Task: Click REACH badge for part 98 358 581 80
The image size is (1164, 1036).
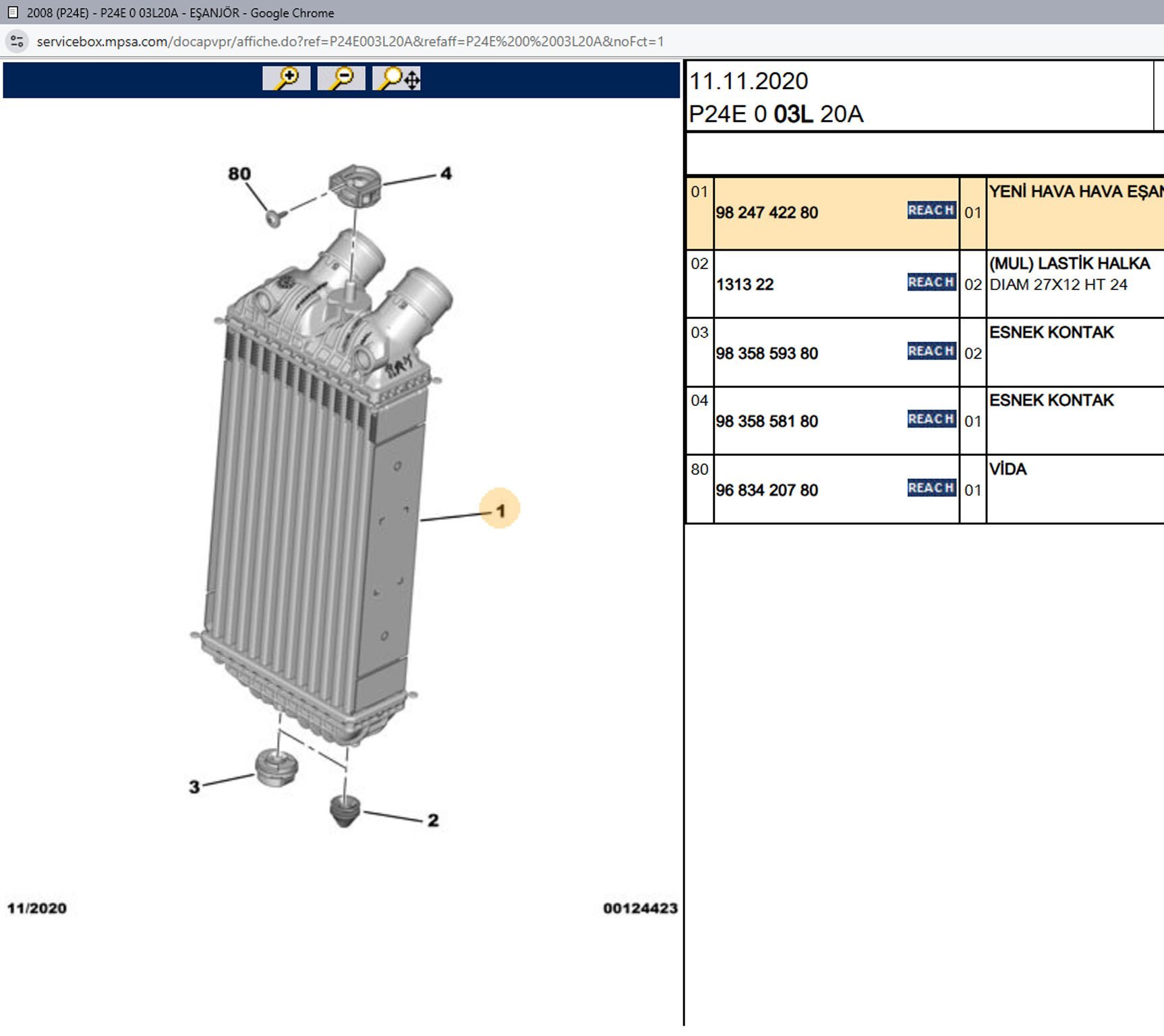Action: click(931, 420)
